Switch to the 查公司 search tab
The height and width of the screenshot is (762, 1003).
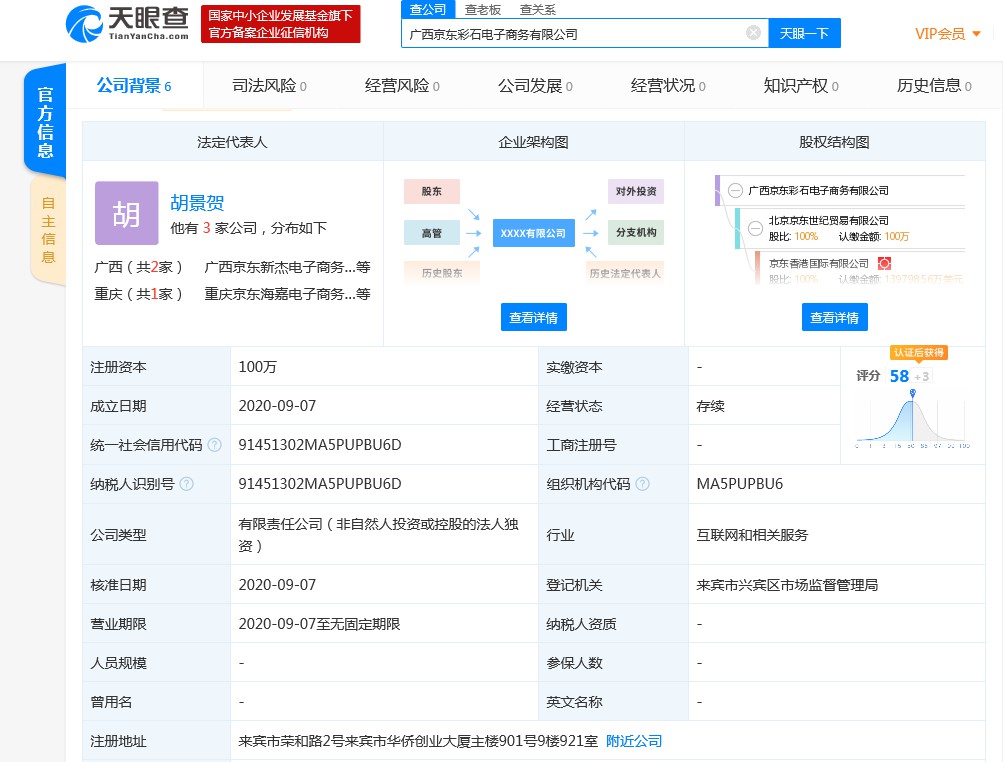pyautogui.click(x=428, y=10)
